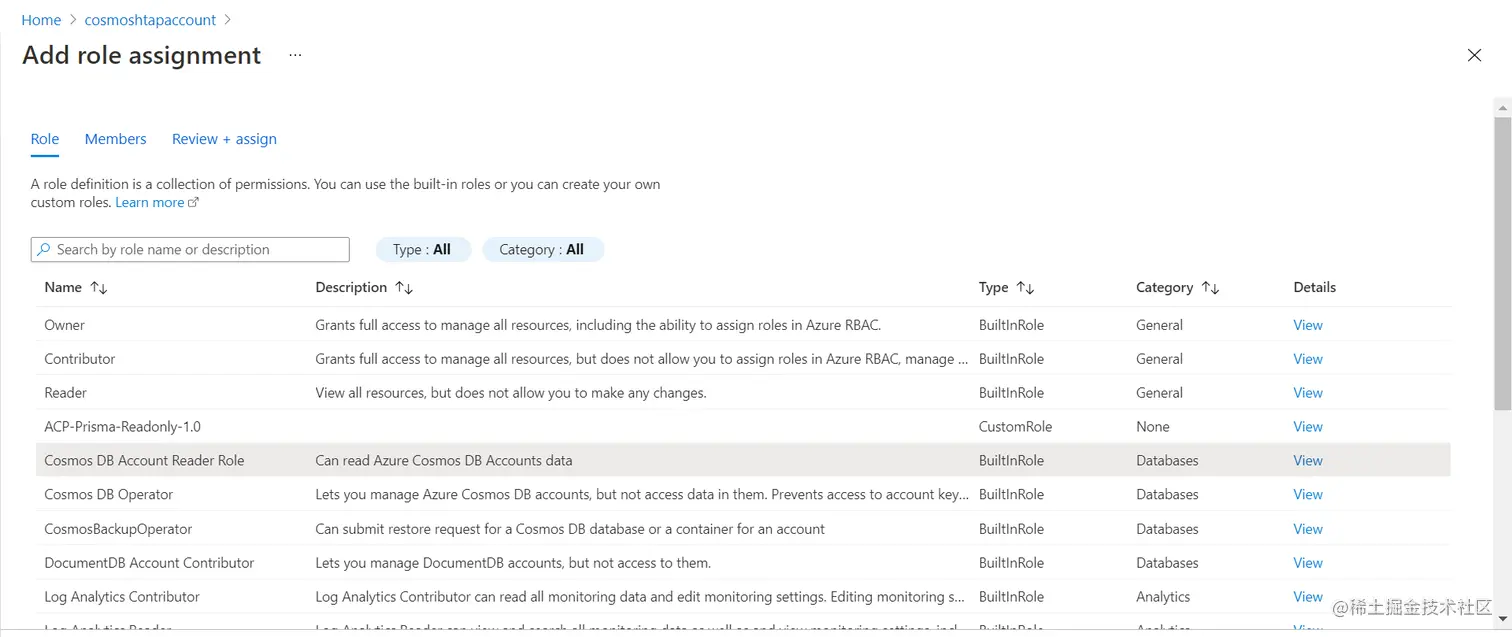Select the Cosmos DB Account Reader Role row

pyautogui.click(x=740, y=461)
